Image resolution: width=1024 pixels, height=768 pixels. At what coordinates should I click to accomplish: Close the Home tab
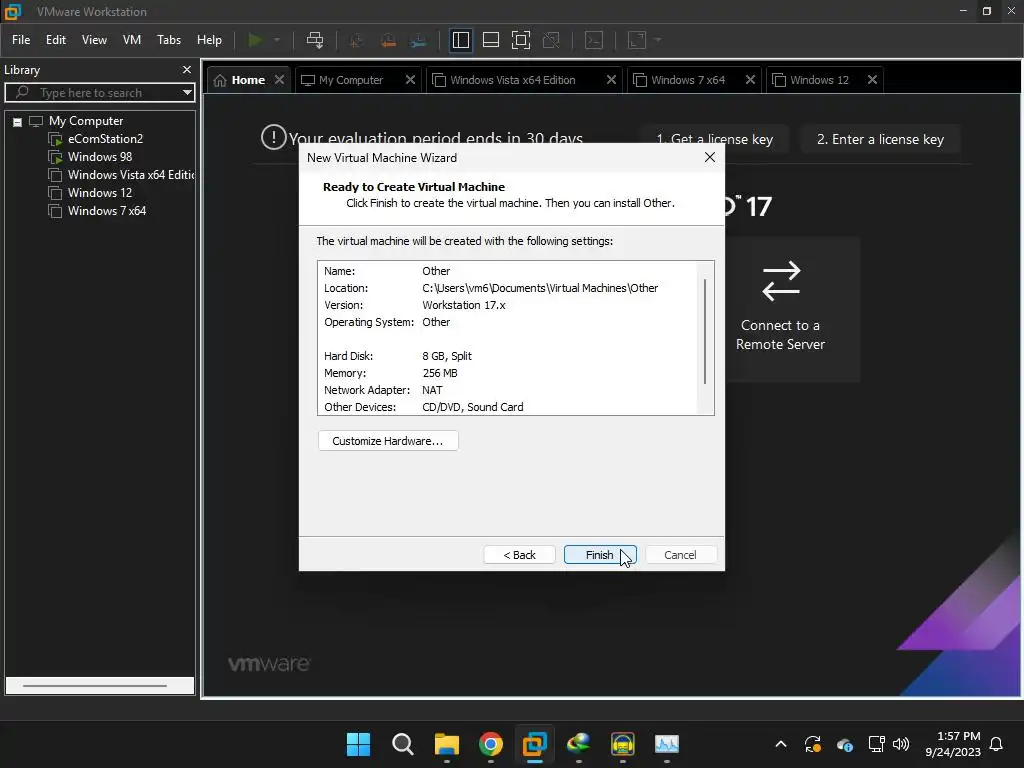(x=280, y=80)
